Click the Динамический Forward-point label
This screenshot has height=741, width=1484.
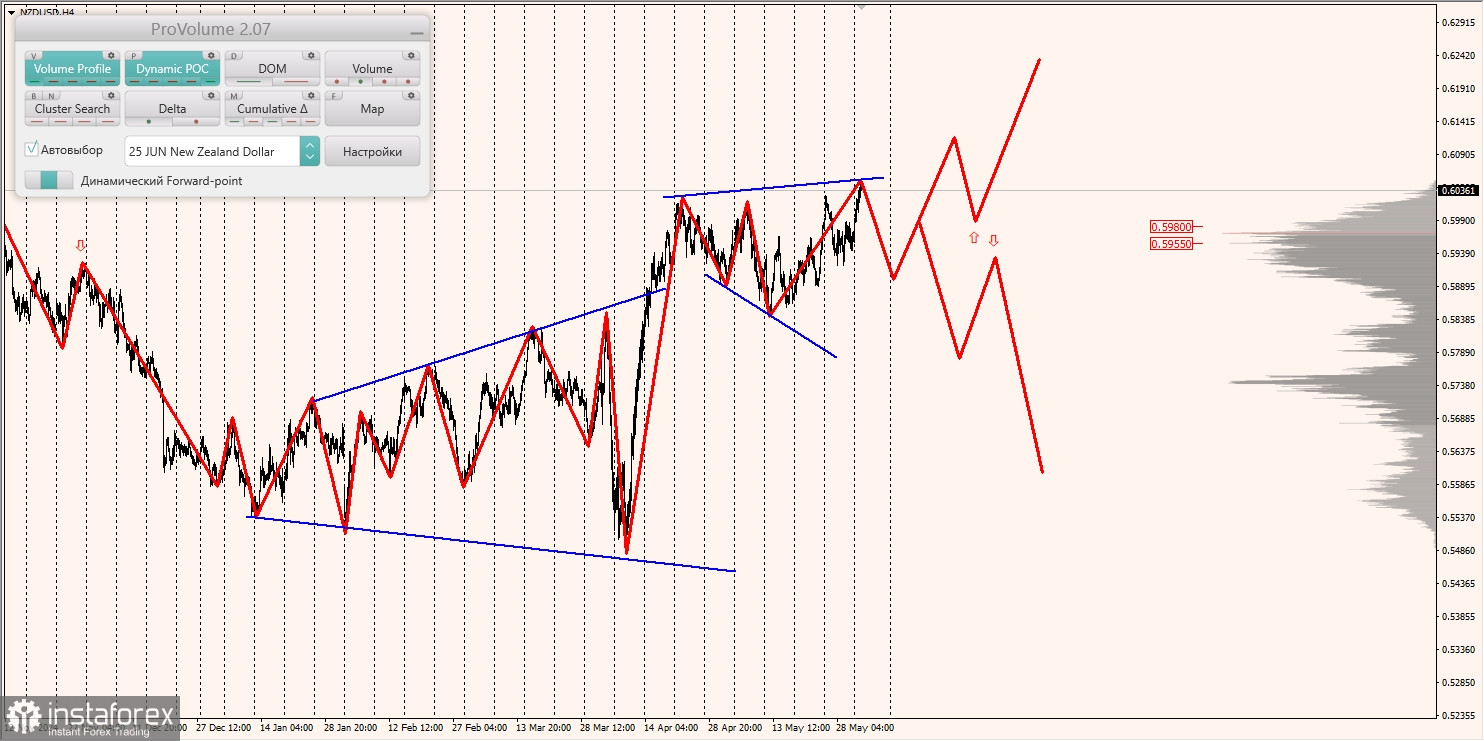pos(161,181)
